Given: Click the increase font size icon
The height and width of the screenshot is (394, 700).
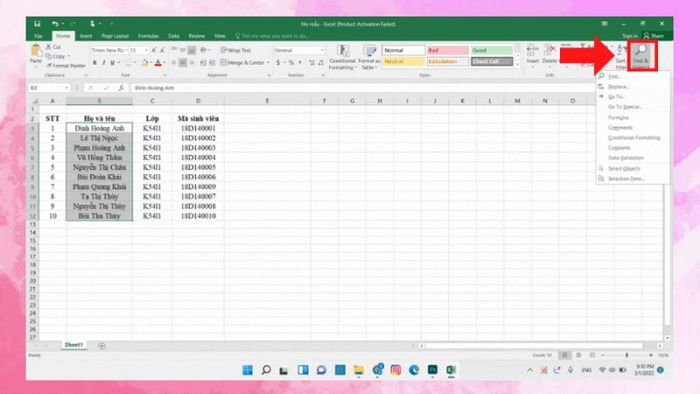Looking at the screenshot, I should [x=154, y=50].
